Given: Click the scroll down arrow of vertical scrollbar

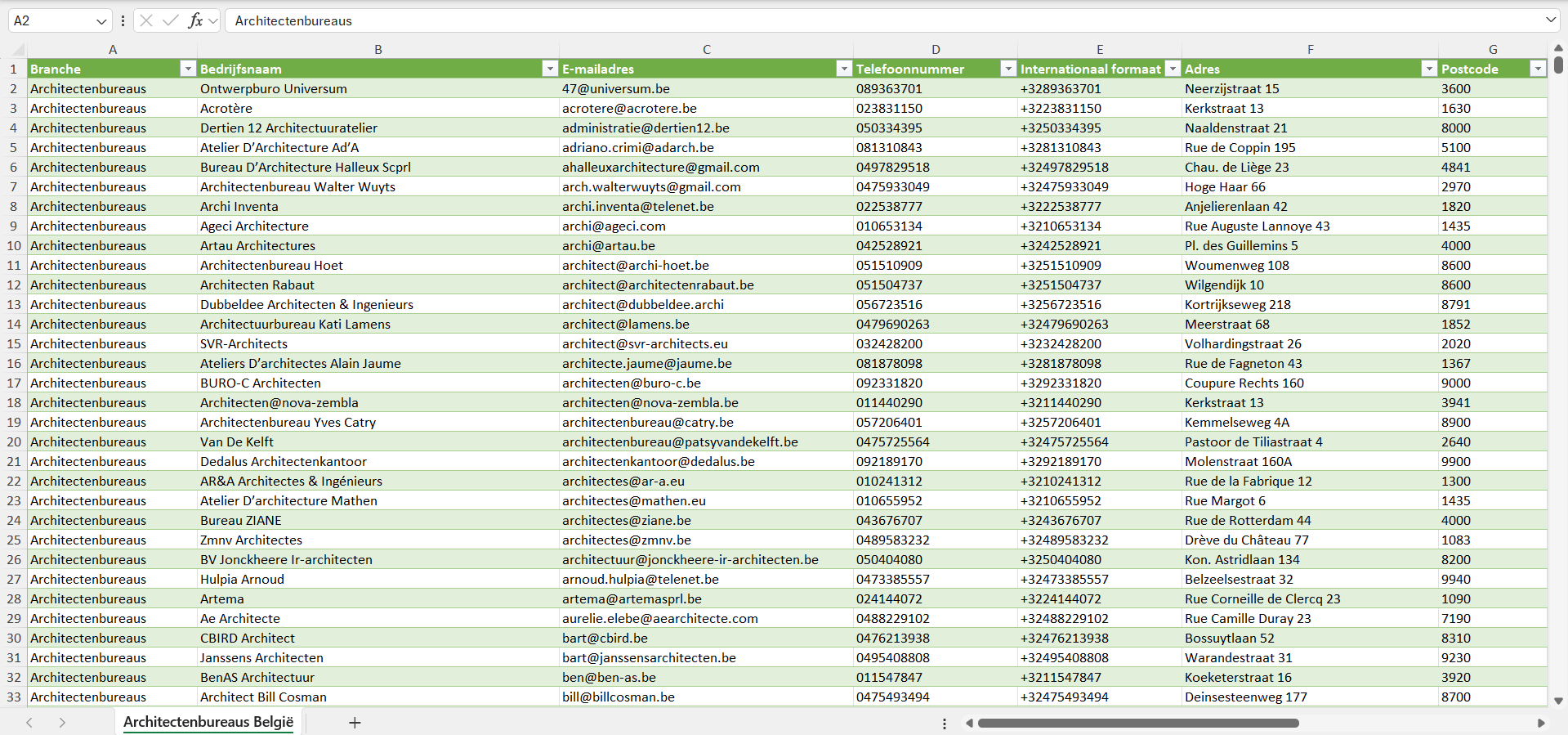Looking at the screenshot, I should tap(1558, 701).
